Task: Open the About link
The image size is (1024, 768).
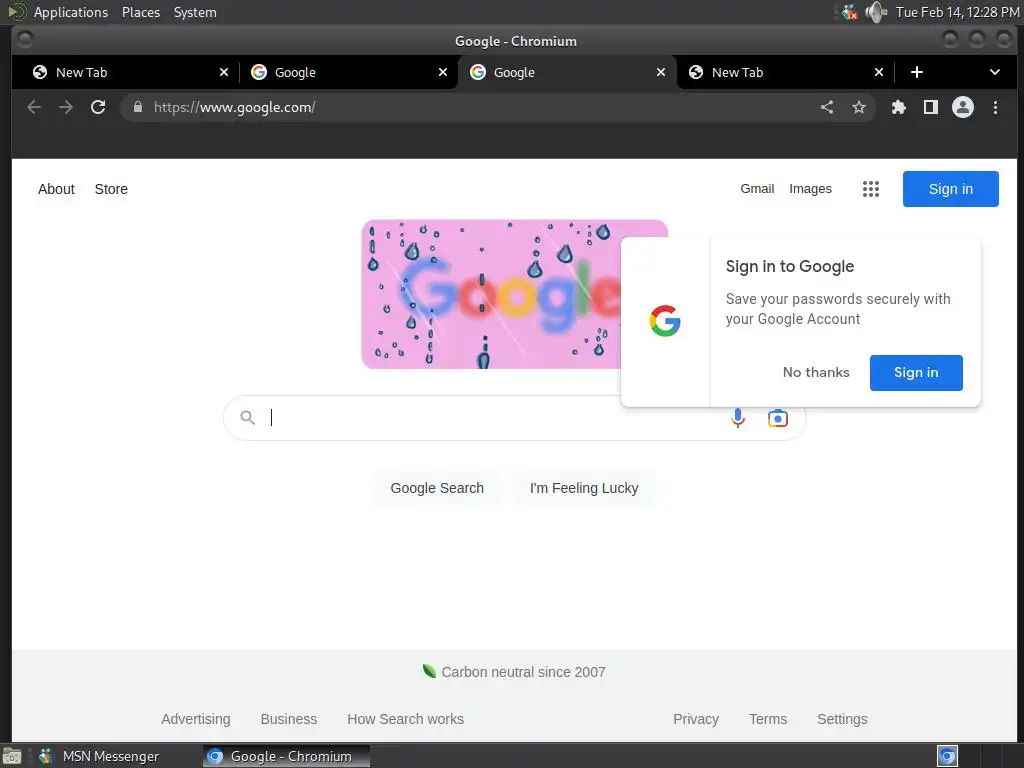Action: coord(56,189)
